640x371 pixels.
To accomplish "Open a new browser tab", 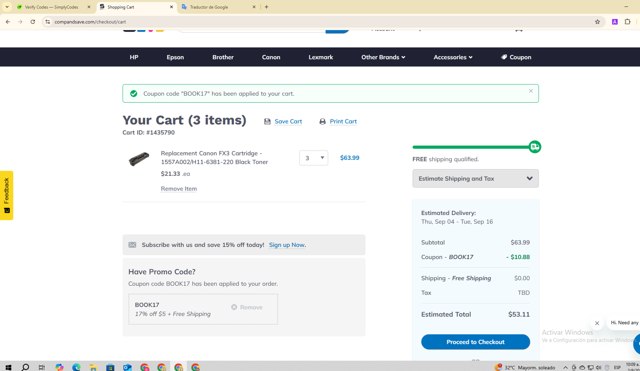I will [267, 7].
